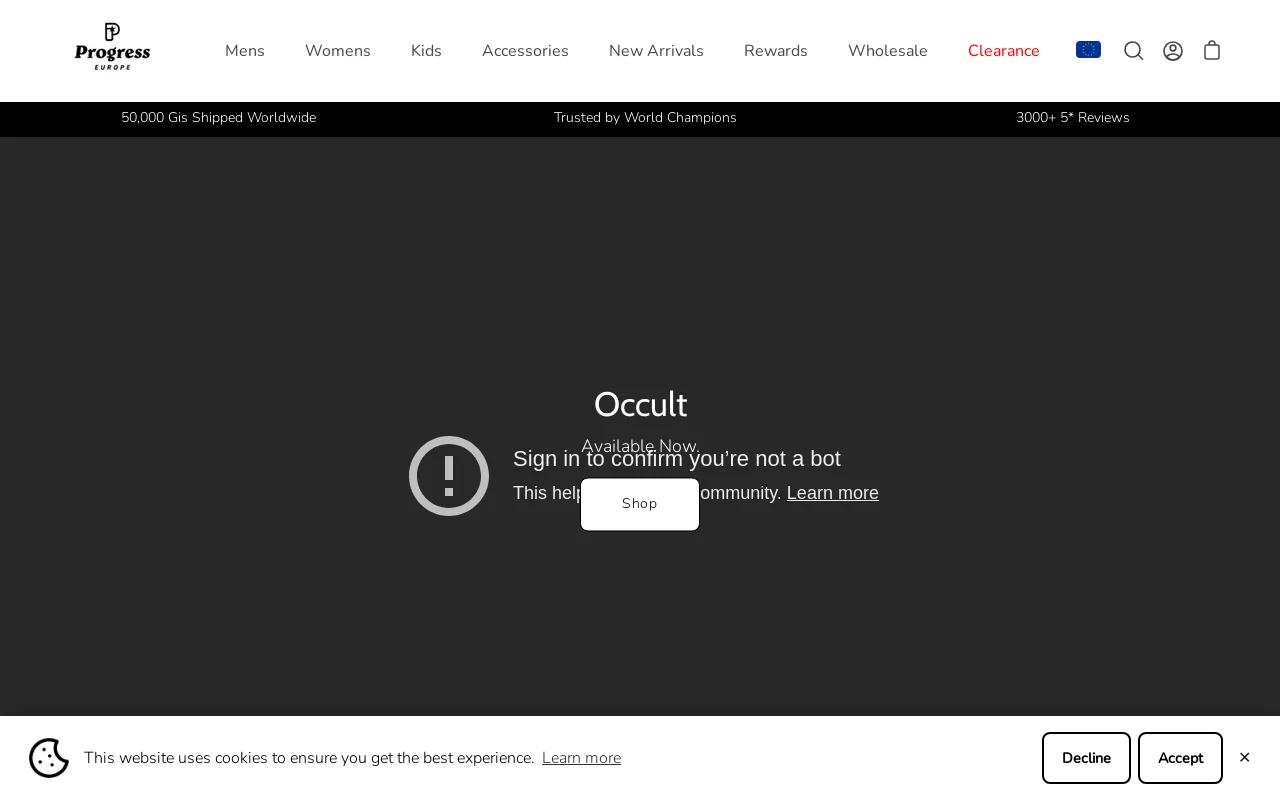1280x800 pixels.
Task: Click Learn more in cookie banner
Action: [581, 758]
